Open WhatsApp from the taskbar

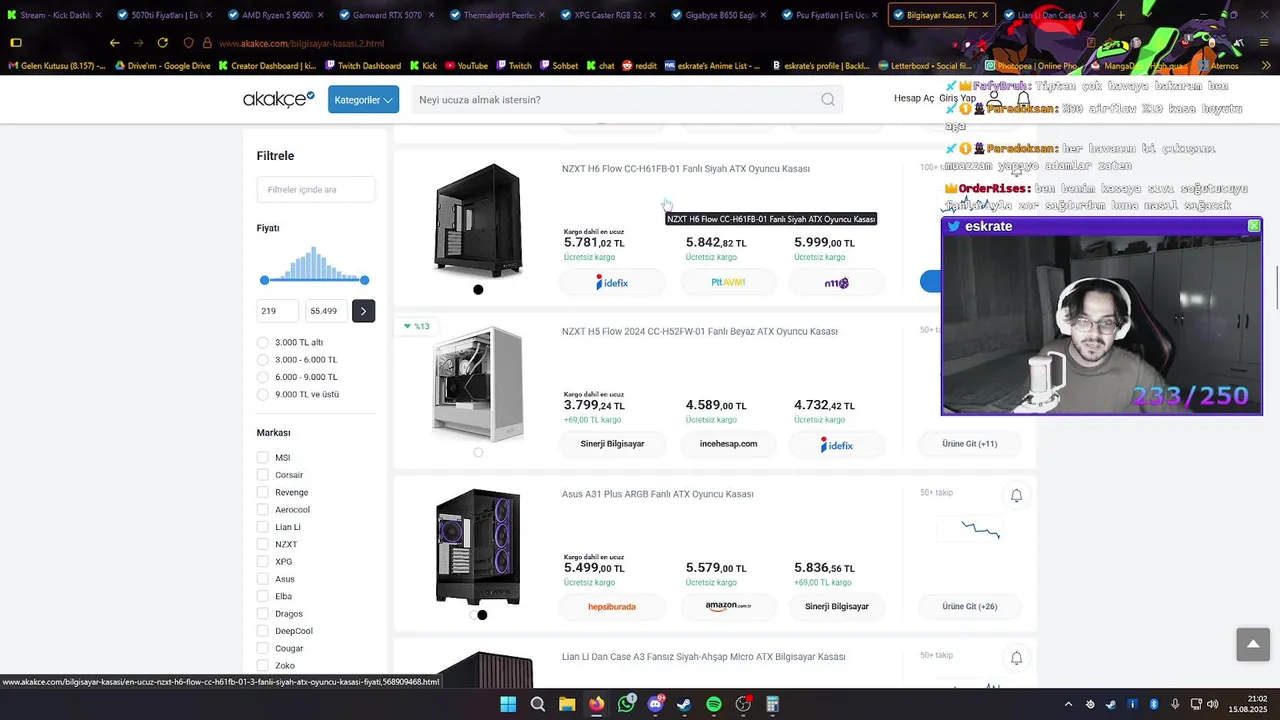tap(626, 704)
